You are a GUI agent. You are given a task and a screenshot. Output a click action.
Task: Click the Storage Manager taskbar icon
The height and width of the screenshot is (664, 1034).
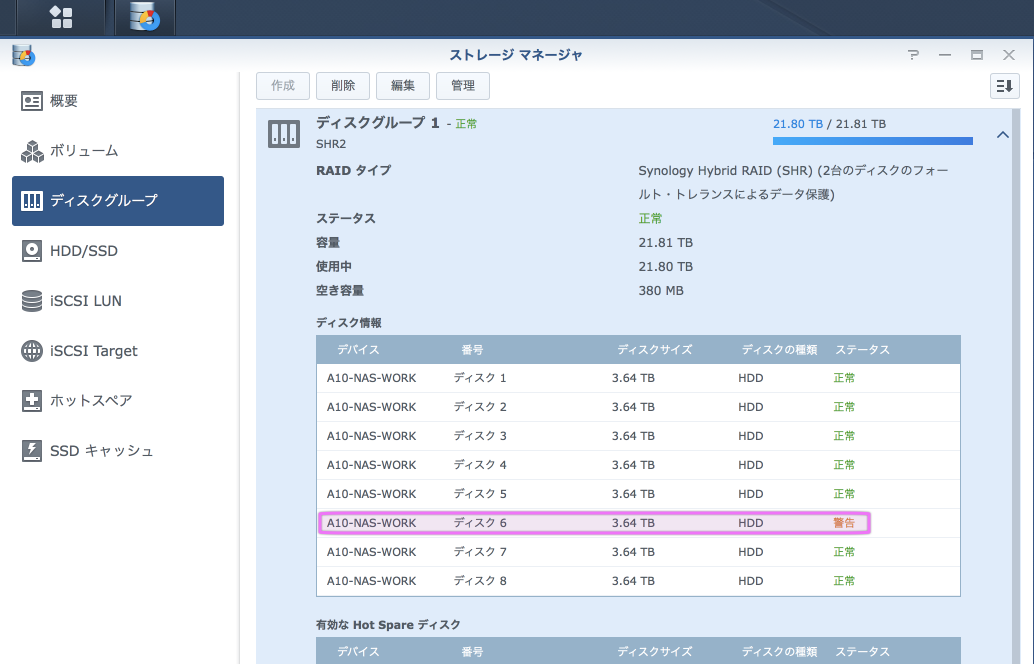[145, 17]
